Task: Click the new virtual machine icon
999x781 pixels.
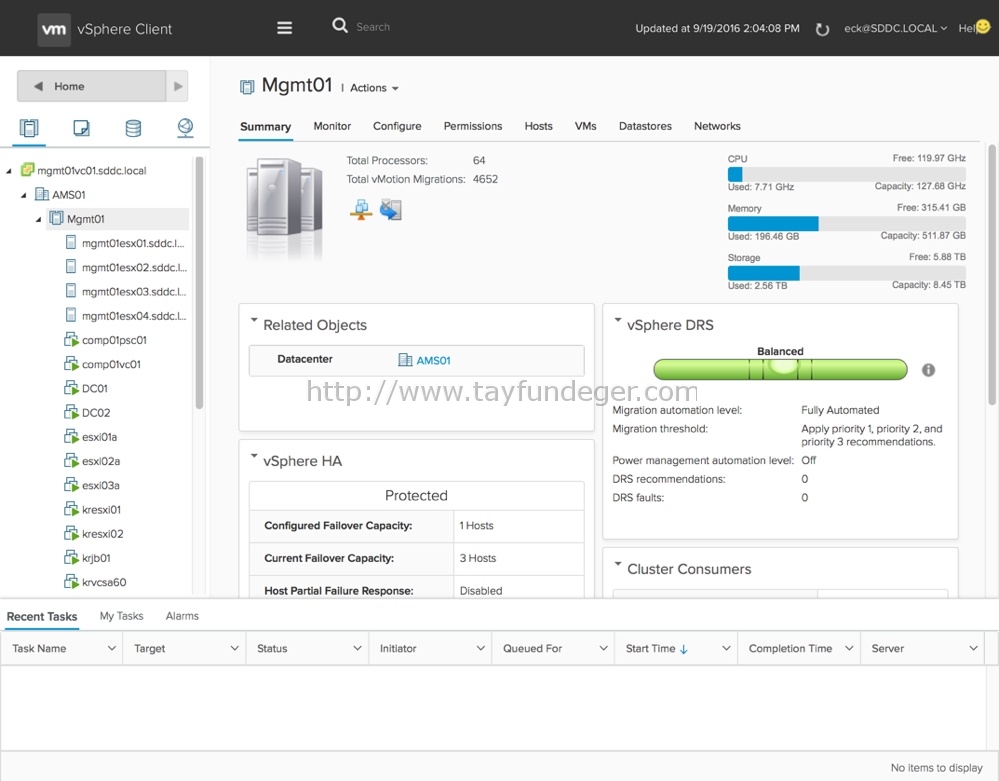Action: click(x=391, y=210)
